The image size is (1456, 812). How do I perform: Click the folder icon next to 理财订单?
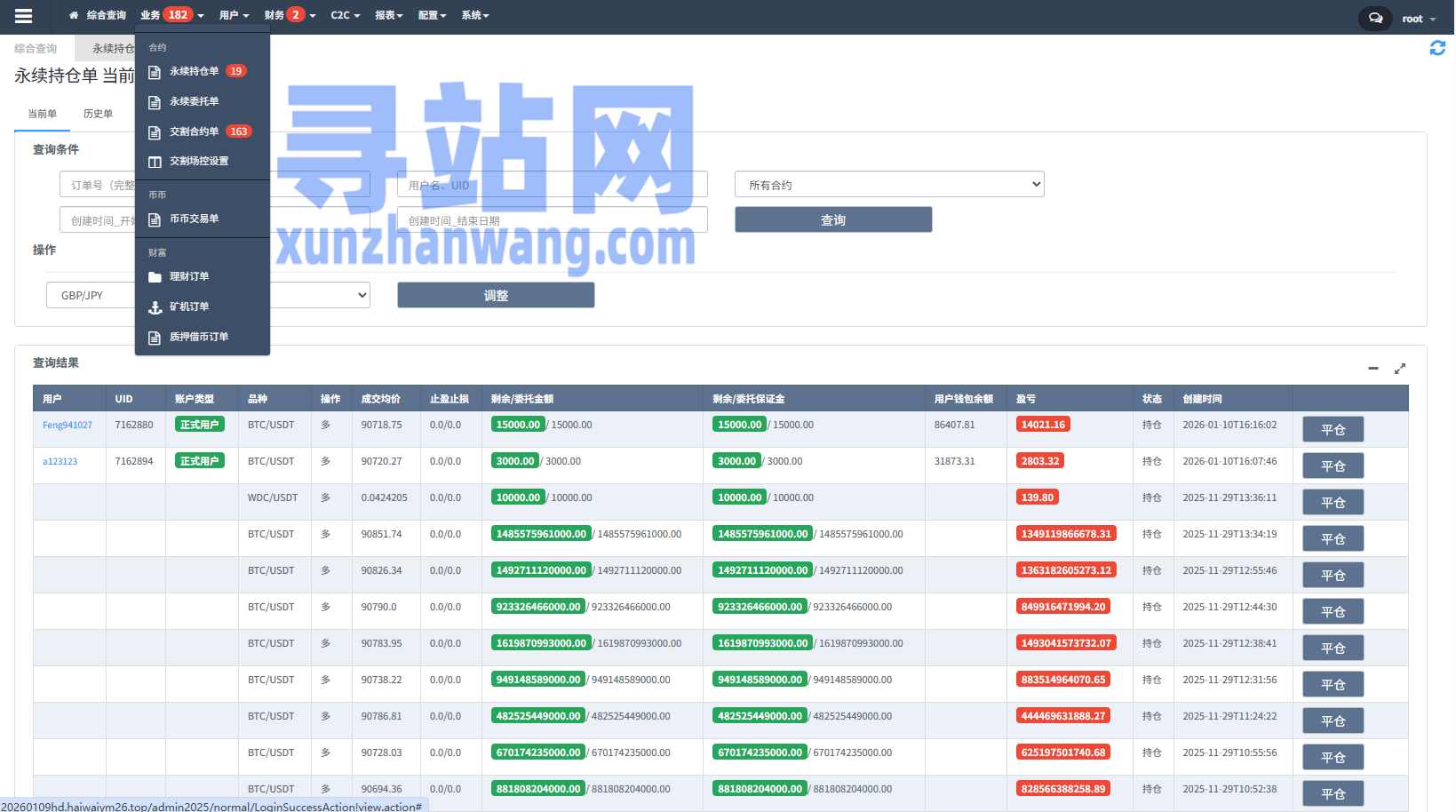[155, 276]
